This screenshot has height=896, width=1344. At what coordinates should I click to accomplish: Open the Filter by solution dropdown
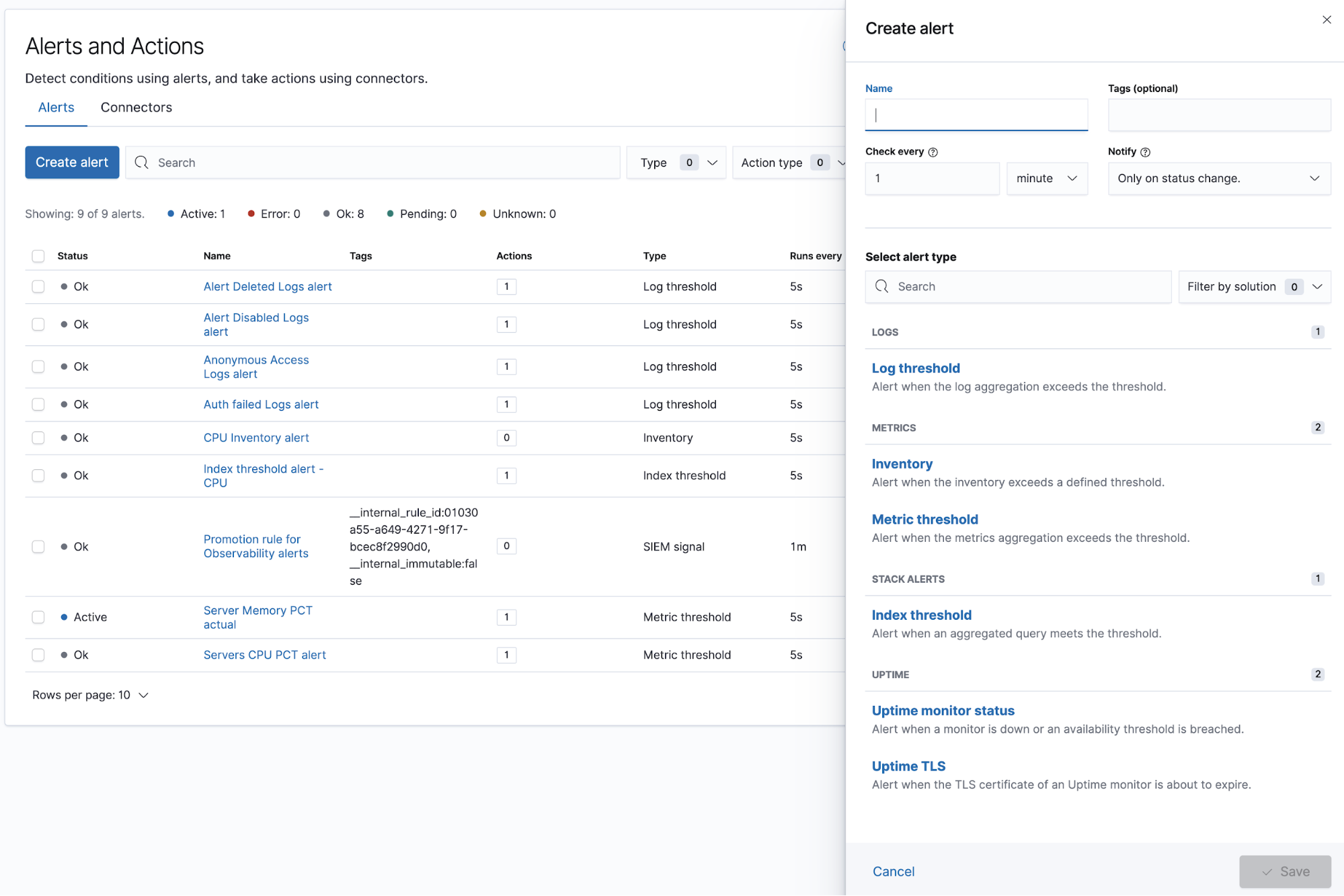click(x=1253, y=286)
